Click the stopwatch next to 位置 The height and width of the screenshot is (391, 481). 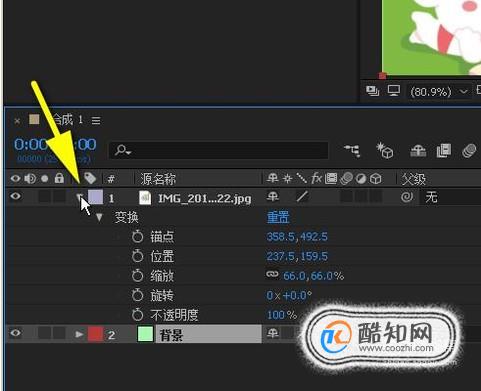137,256
